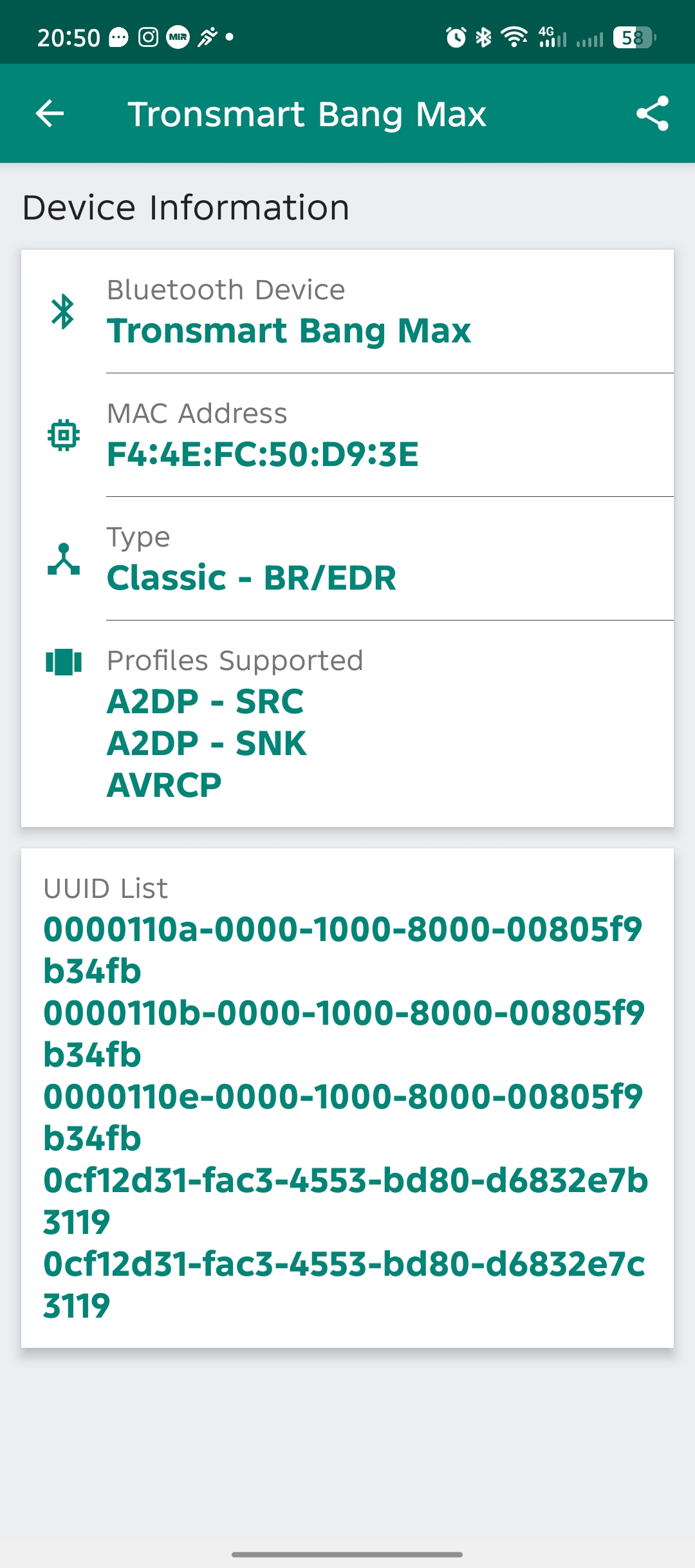Tap the Device Information heading
This screenshot has width=695, height=1568.
click(x=186, y=208)
